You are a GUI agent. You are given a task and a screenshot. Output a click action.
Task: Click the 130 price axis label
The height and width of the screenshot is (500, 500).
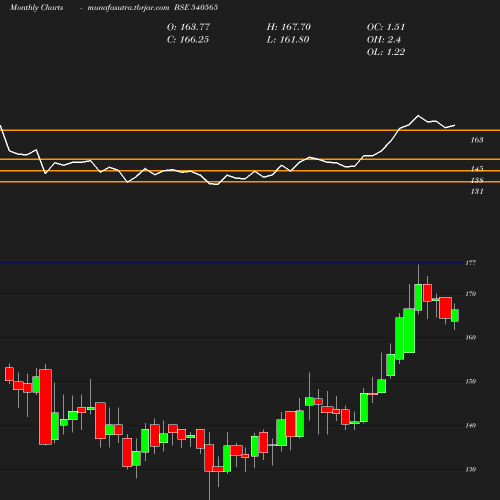(x=471, y=470)
